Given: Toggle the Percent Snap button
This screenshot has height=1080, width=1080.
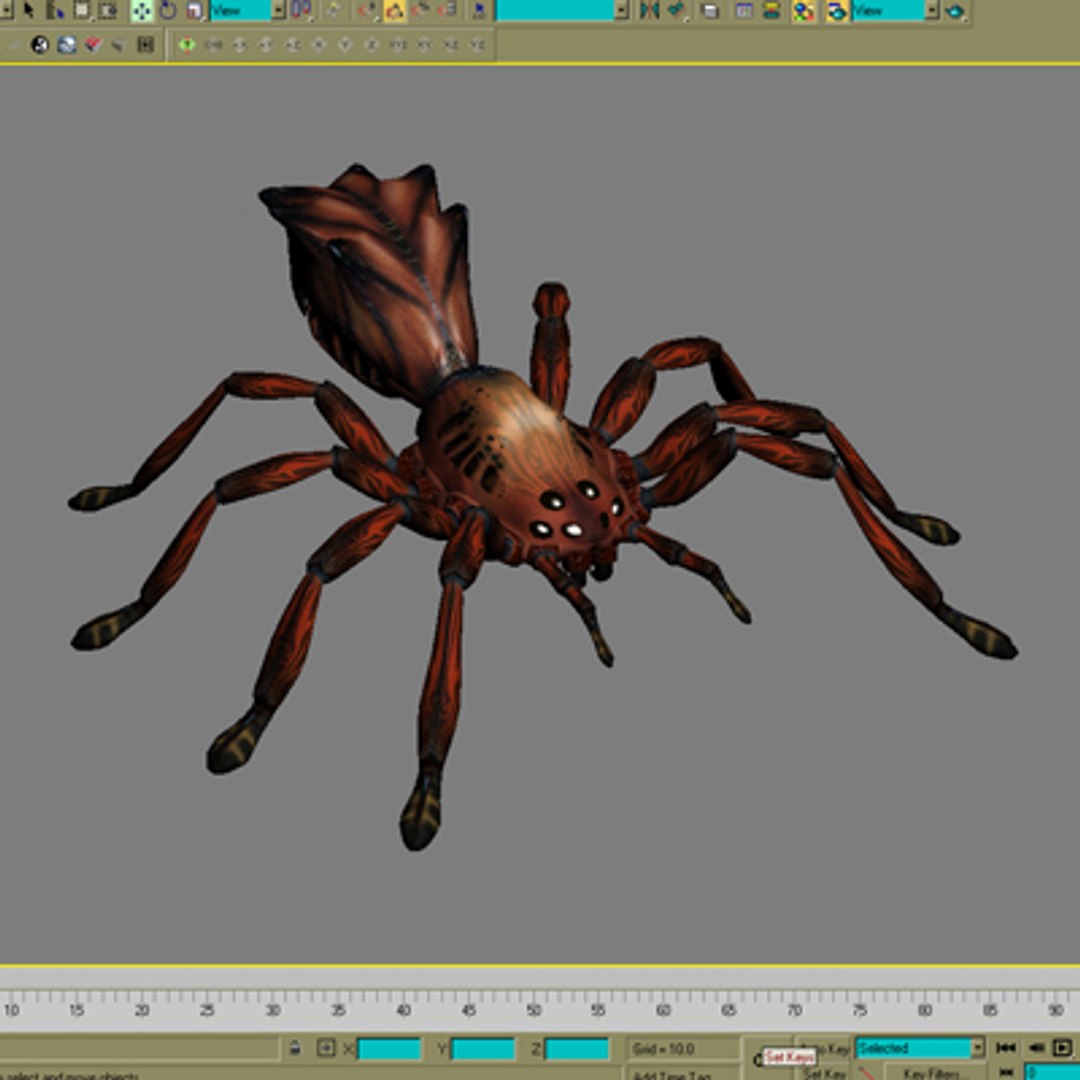Looking at the screenshot, I should coord(420,10).
